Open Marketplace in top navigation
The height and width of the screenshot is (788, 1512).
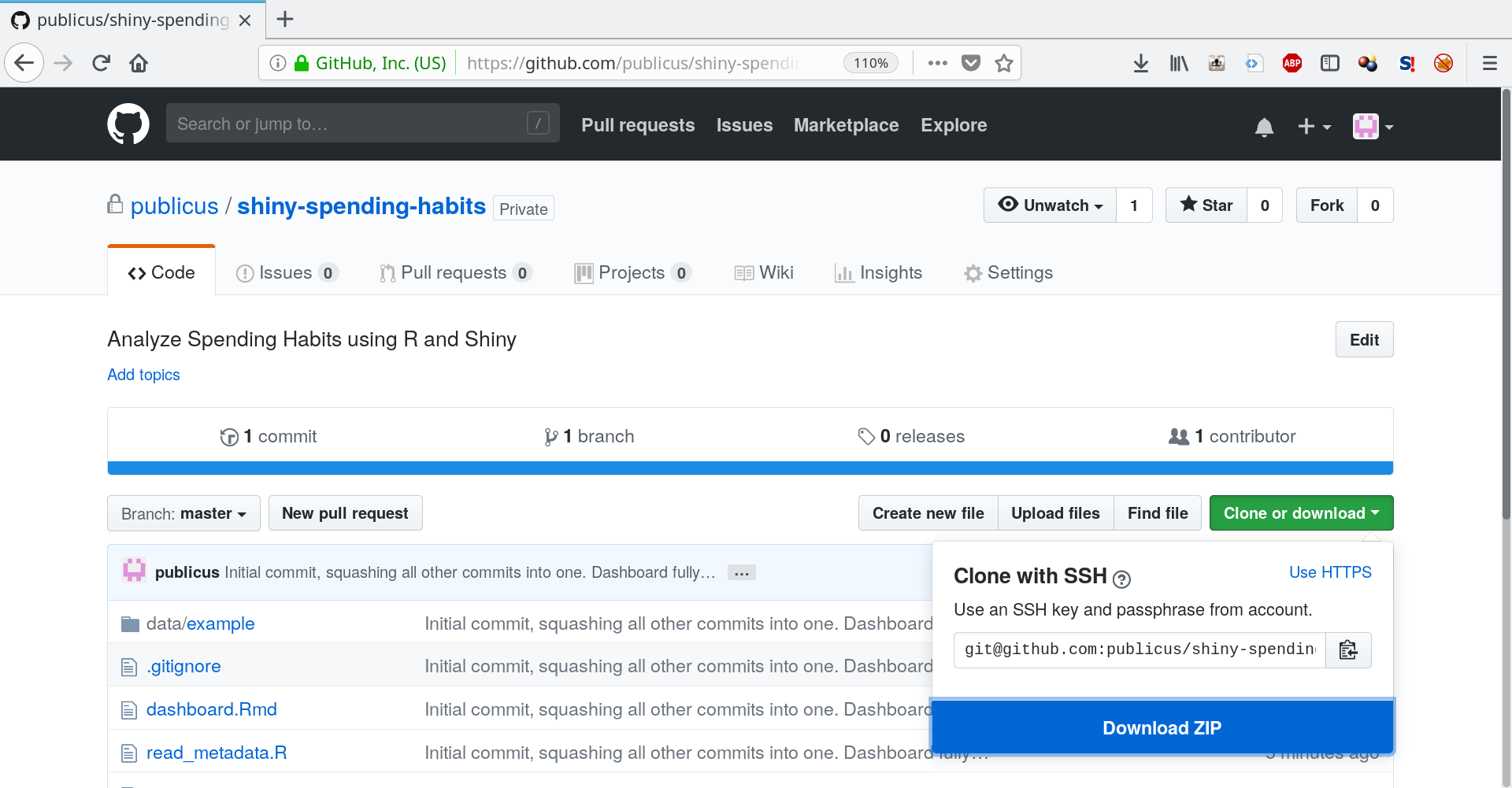pos(846,125)
